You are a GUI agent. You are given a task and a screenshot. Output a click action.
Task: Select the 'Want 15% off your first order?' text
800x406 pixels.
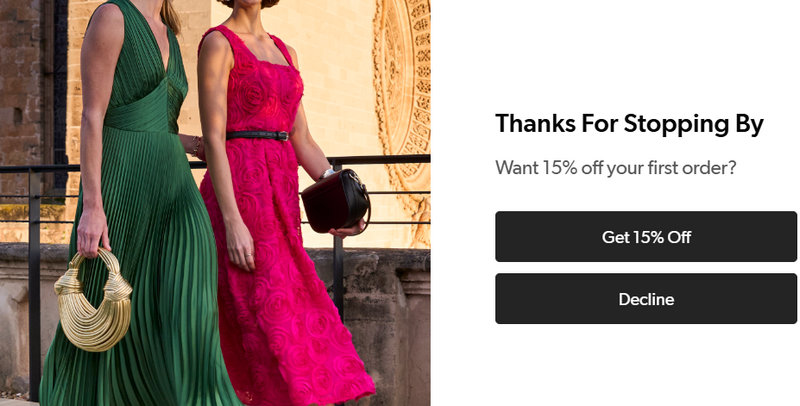pyautogui.click(x=616, y=167)
